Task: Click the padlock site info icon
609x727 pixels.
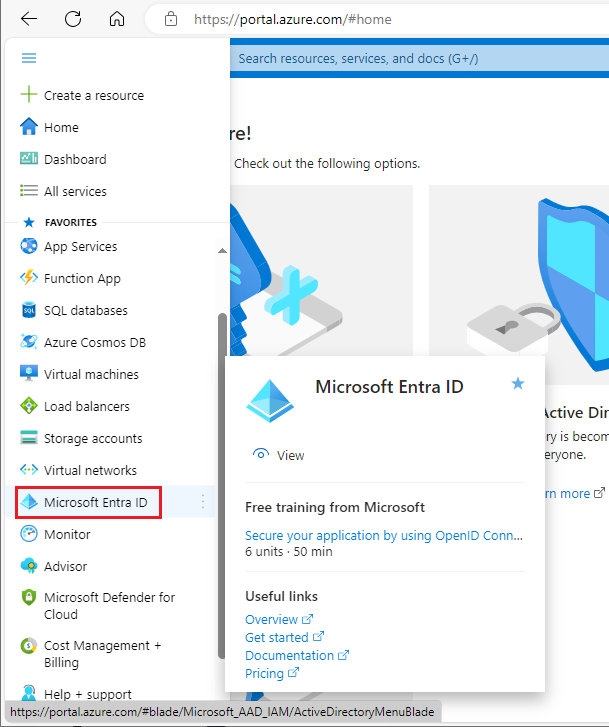Action: pos(171,19)
